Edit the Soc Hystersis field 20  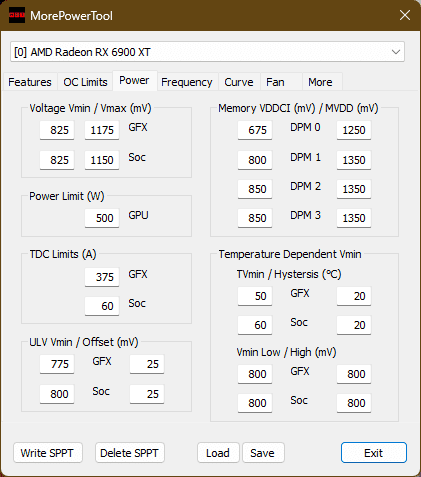354,325
